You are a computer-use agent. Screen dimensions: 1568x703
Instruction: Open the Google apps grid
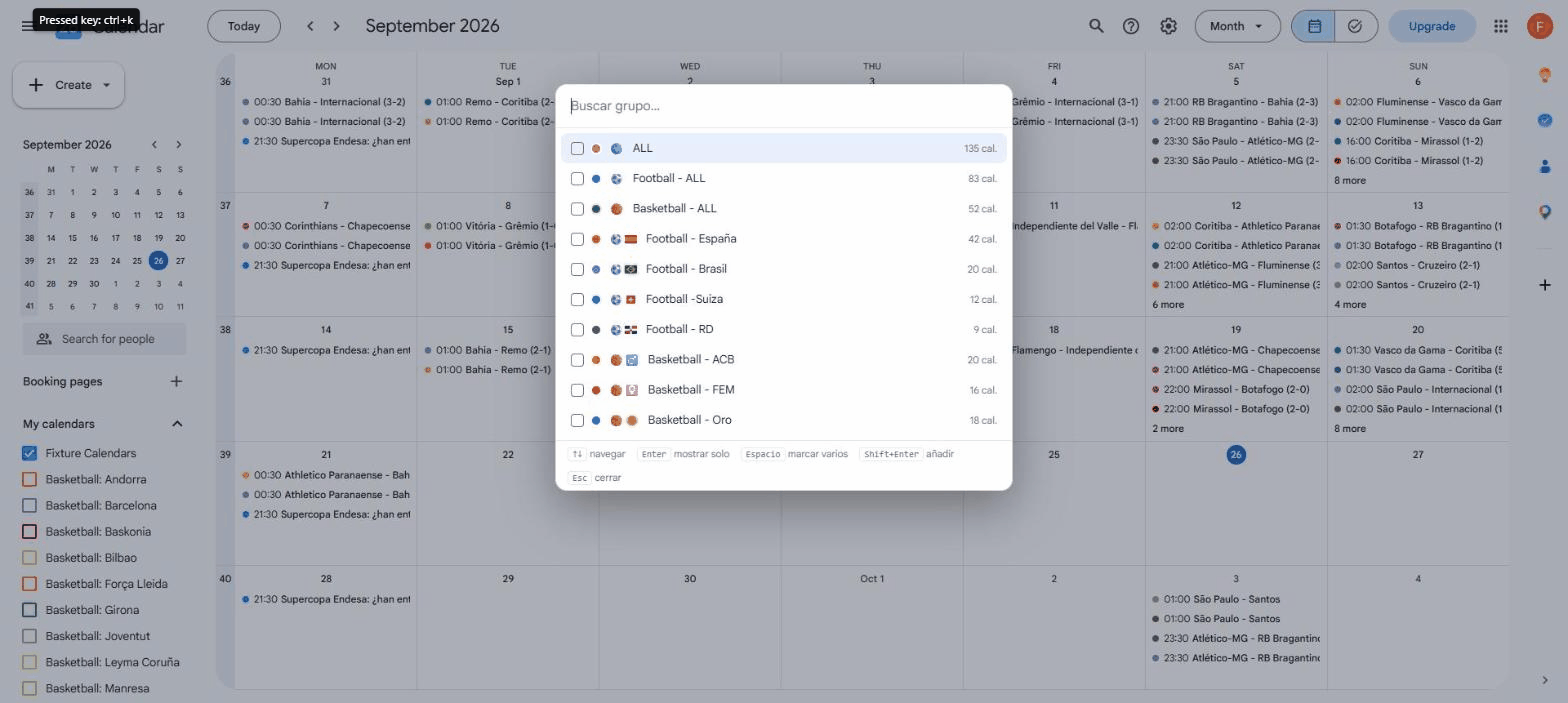click(1501, 26)
